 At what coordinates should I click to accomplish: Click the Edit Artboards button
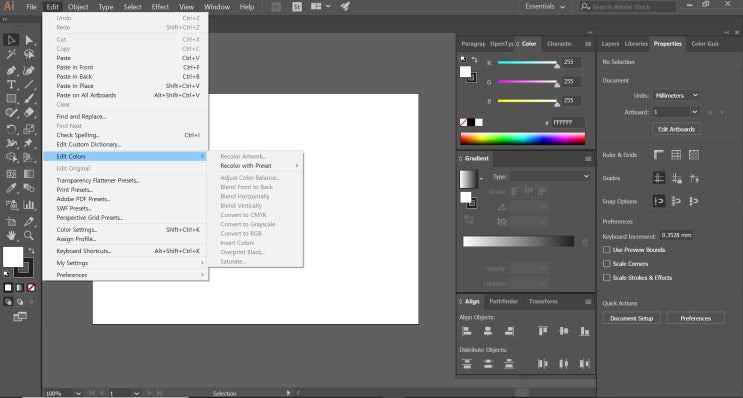(x=676, y=129)
